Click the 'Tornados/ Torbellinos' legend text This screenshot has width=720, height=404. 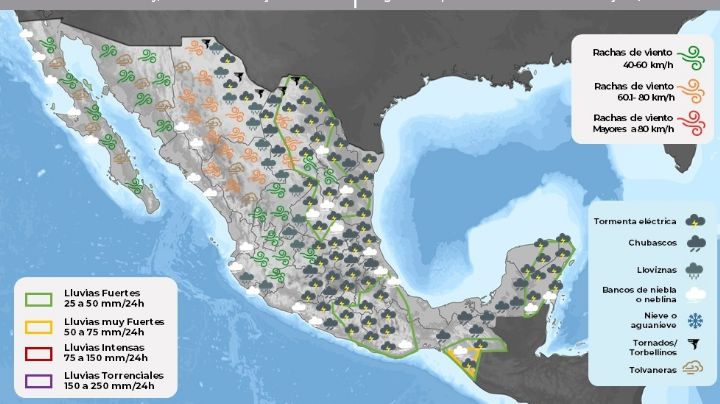point(653,348)
